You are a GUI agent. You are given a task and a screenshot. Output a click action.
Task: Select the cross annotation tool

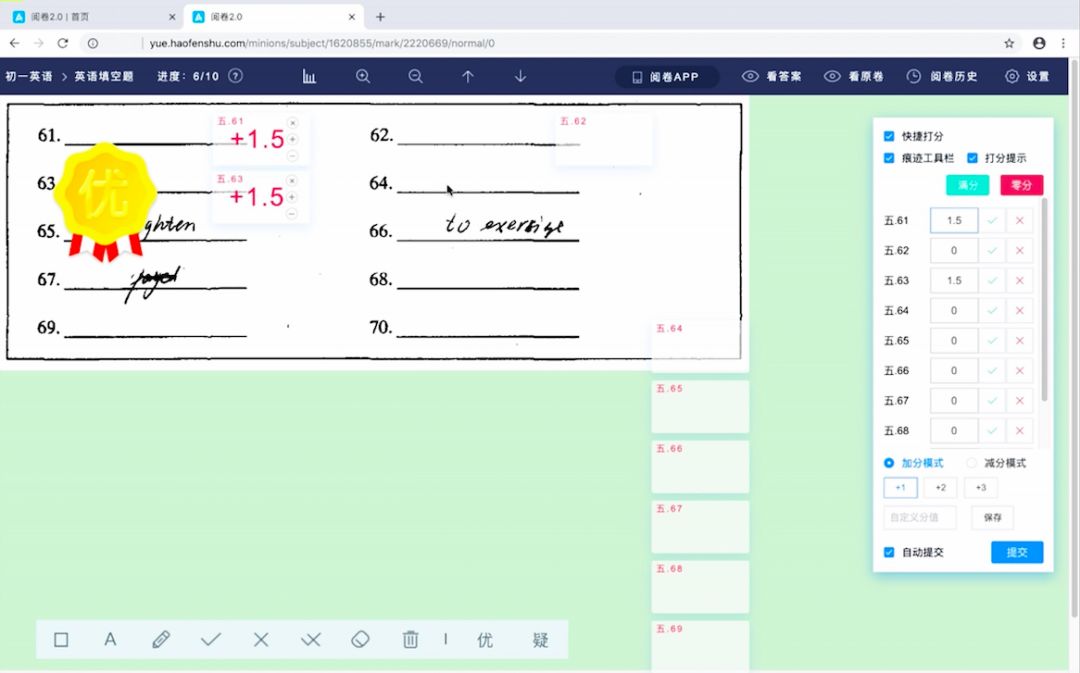click(x=260, y=640)
